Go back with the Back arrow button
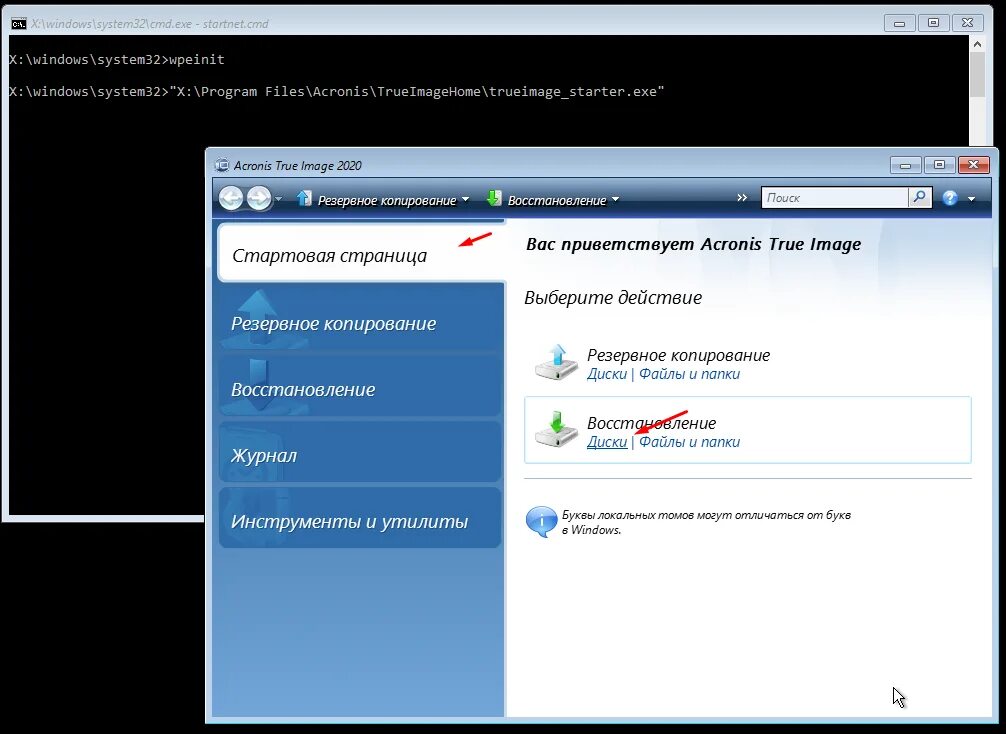This screenshot has width=1006, height=734. click(231, 198)
